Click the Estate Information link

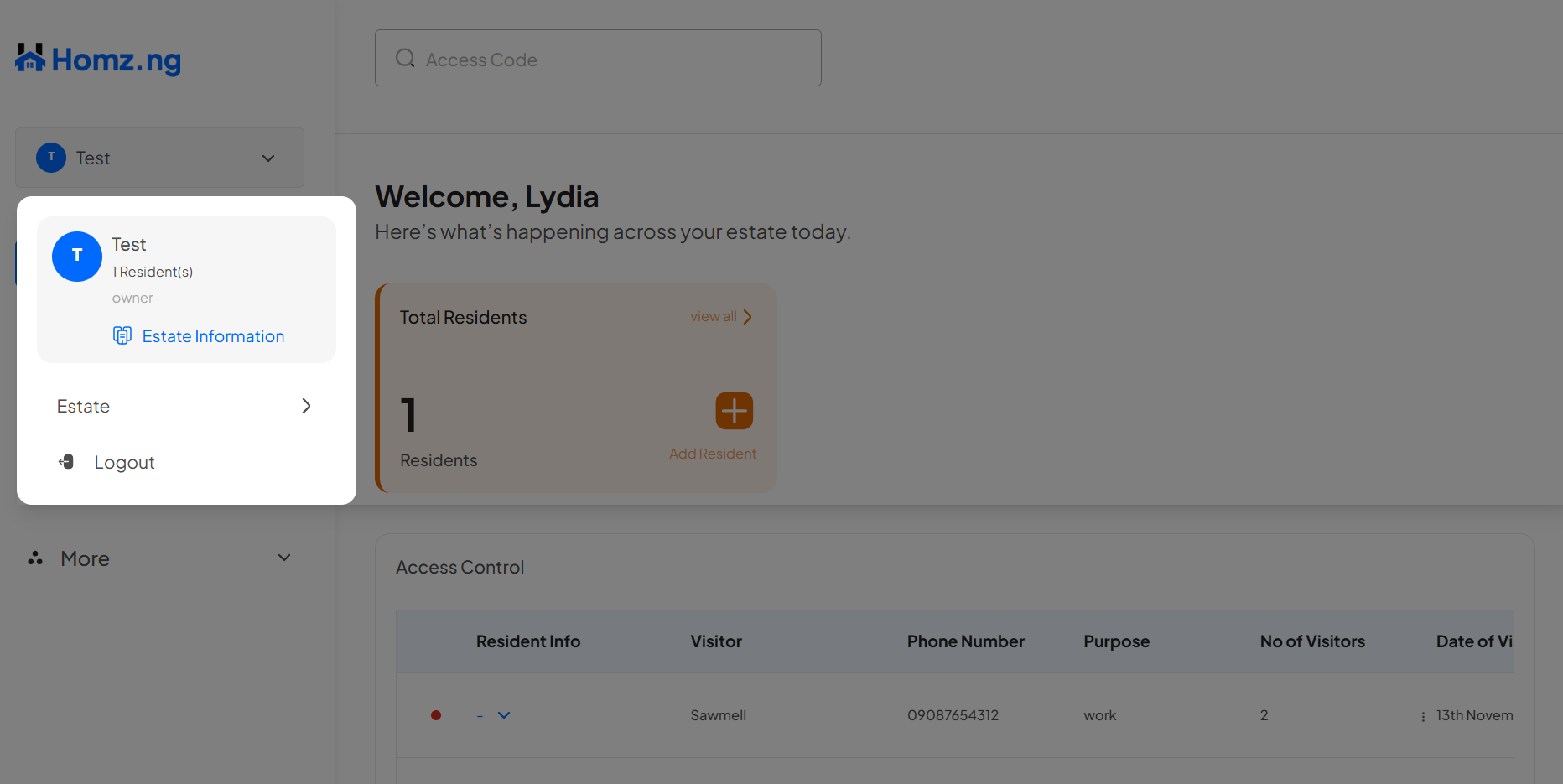[213, 335]
